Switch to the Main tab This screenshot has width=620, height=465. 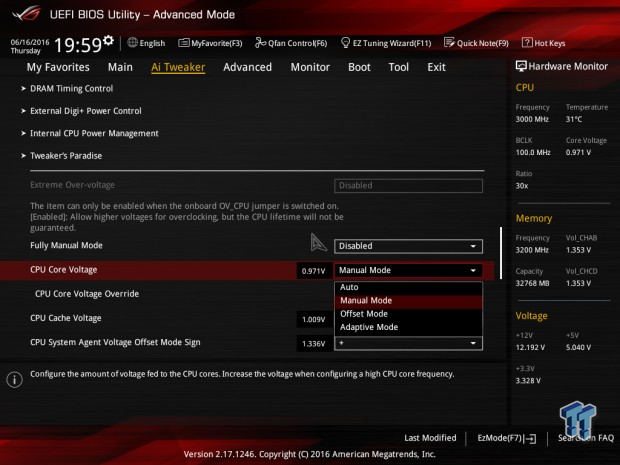pyautogui.click(x=120, y=67)
